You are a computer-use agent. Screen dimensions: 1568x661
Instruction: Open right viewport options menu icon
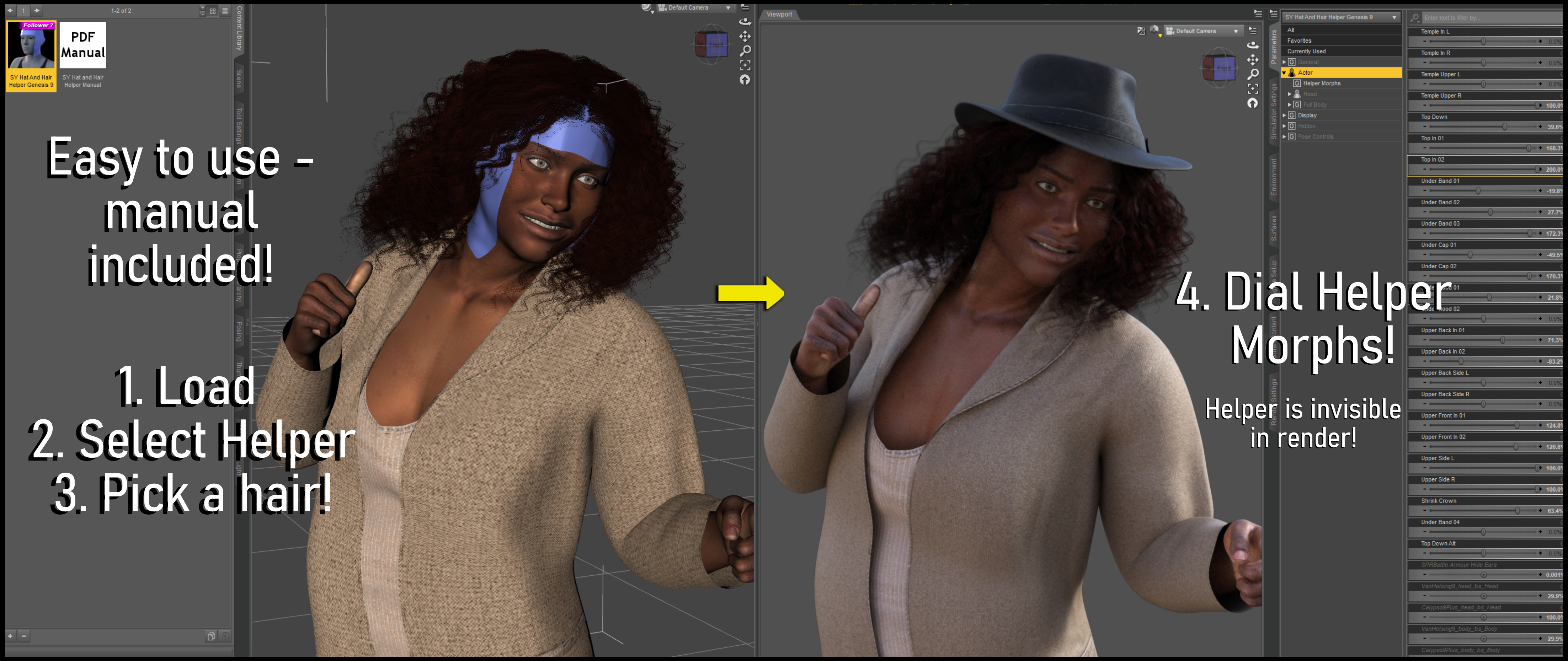[1252, 31]
